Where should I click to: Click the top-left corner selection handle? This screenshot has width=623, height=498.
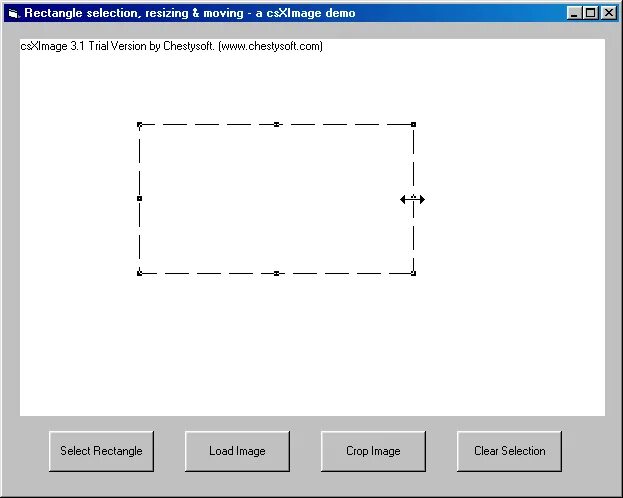pyautogui.click(x=139, y=125)
